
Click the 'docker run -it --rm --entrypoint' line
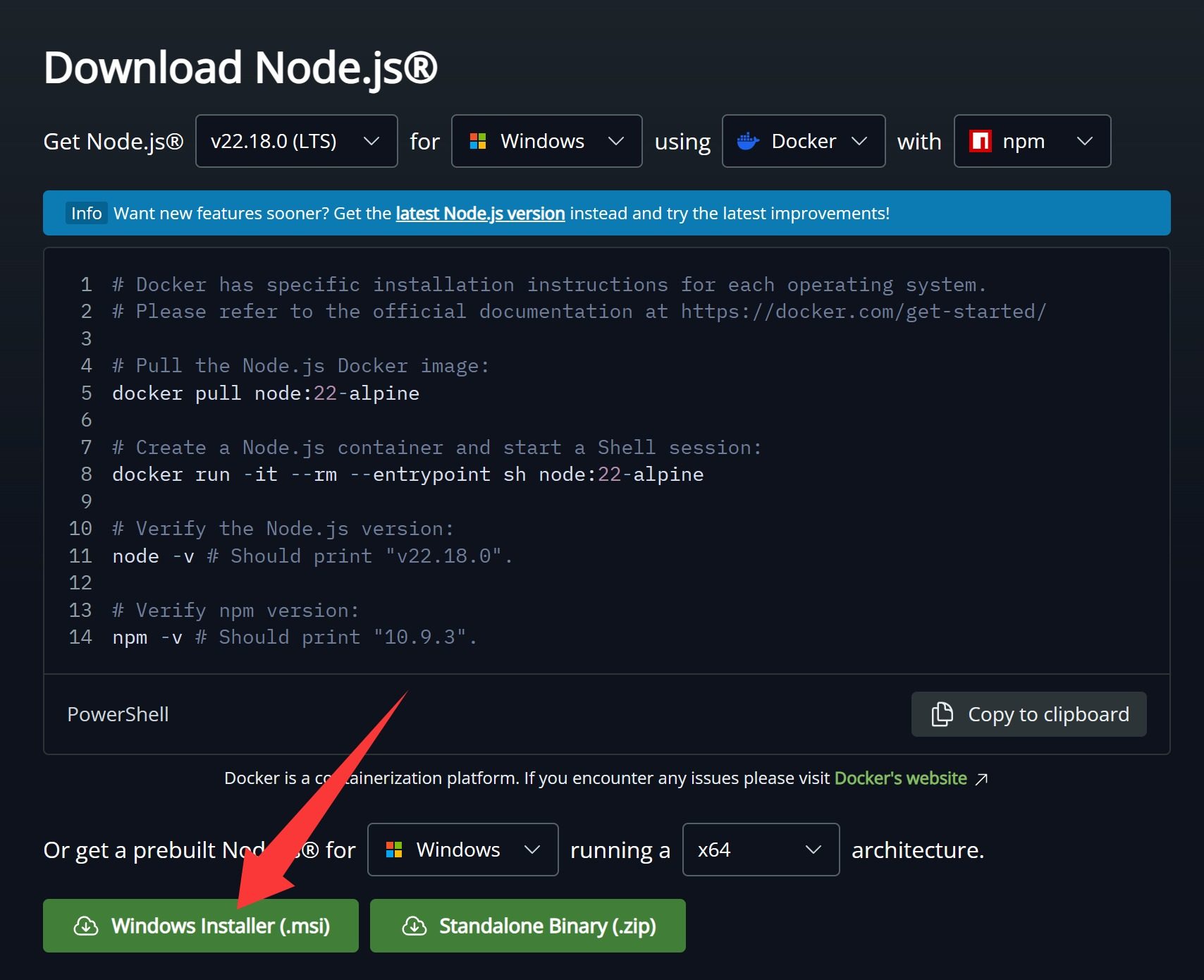[x=407, y=474]
